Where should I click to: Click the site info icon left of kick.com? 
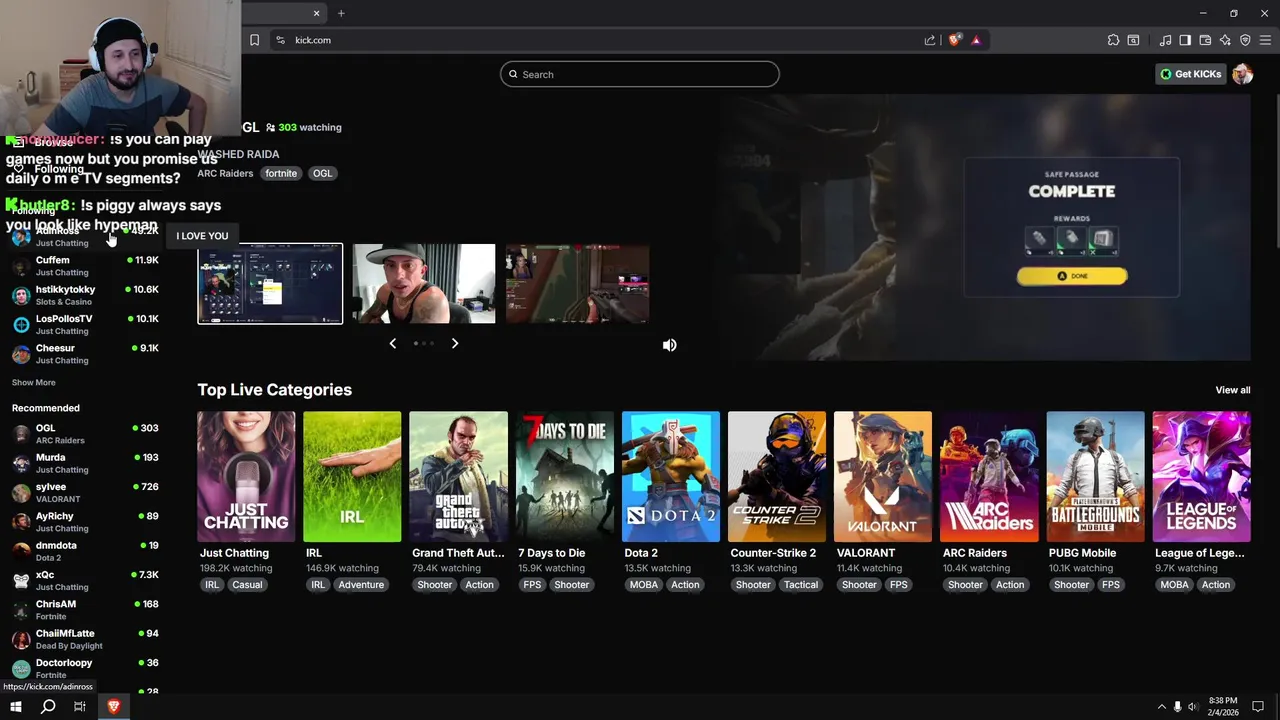(x=280, y=40)
